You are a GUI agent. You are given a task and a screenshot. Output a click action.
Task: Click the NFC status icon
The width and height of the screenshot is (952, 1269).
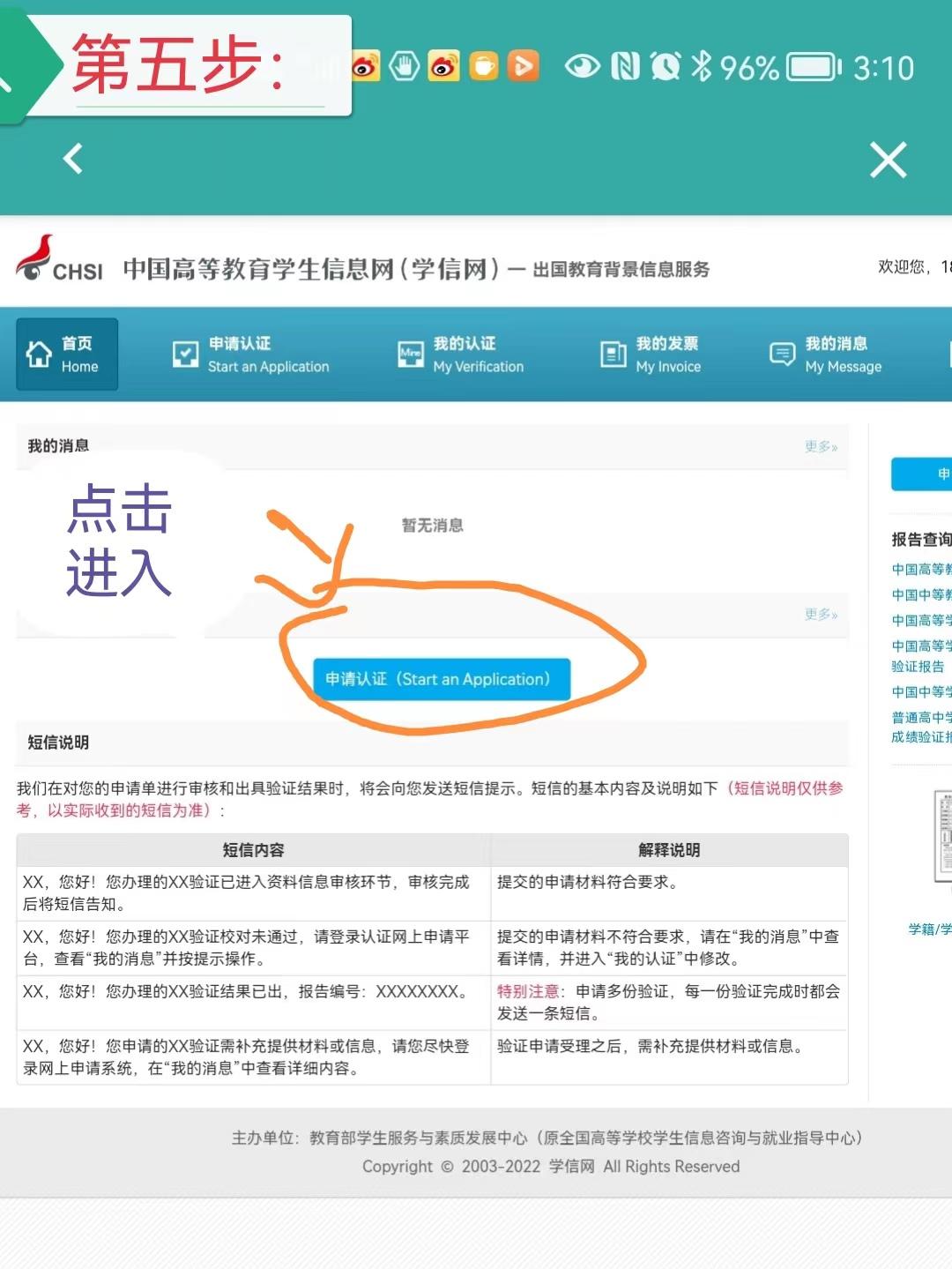tap(626, 65)
